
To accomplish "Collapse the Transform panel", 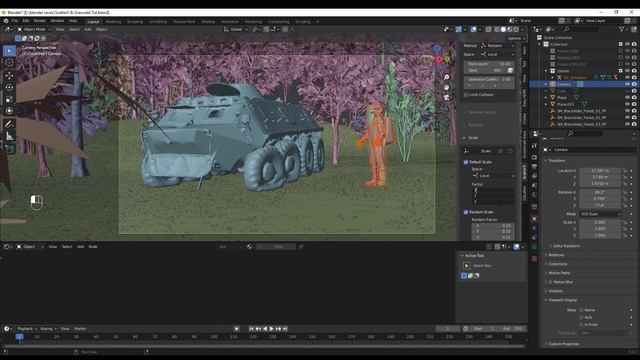I will click(557, 160).
